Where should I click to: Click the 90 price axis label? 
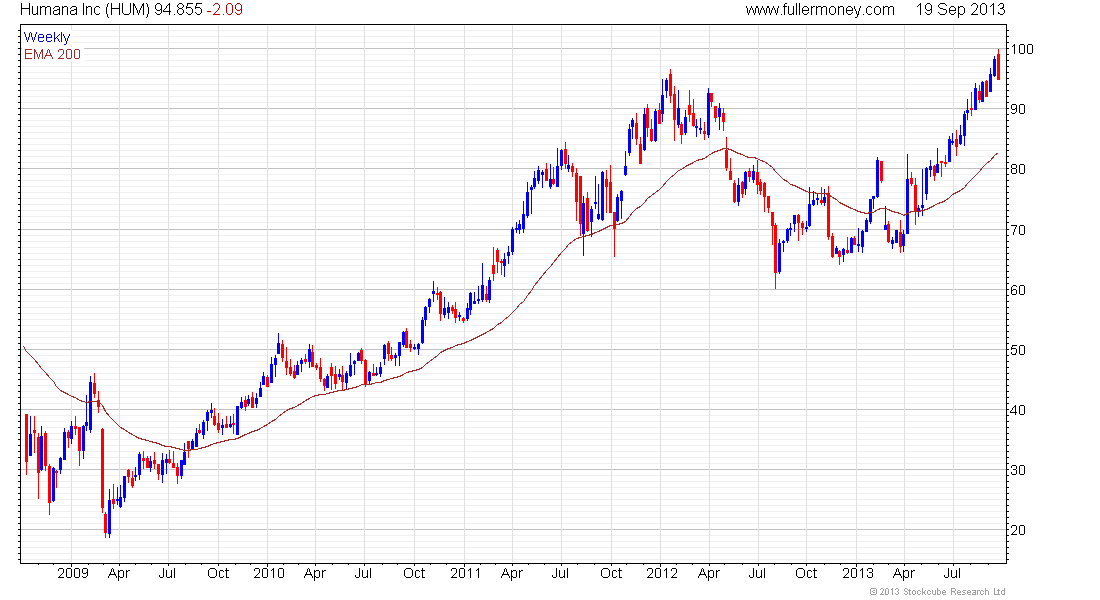tap(1018, 109)
